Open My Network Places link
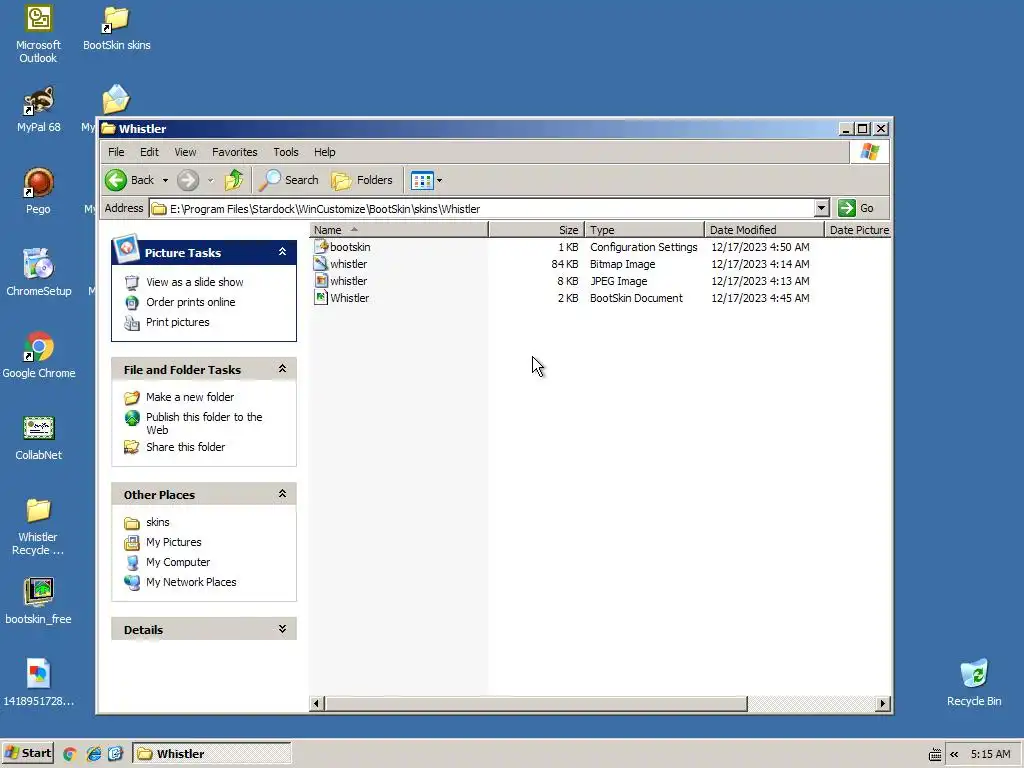The height and width of the screenshot is (768, 1024). 191,583
